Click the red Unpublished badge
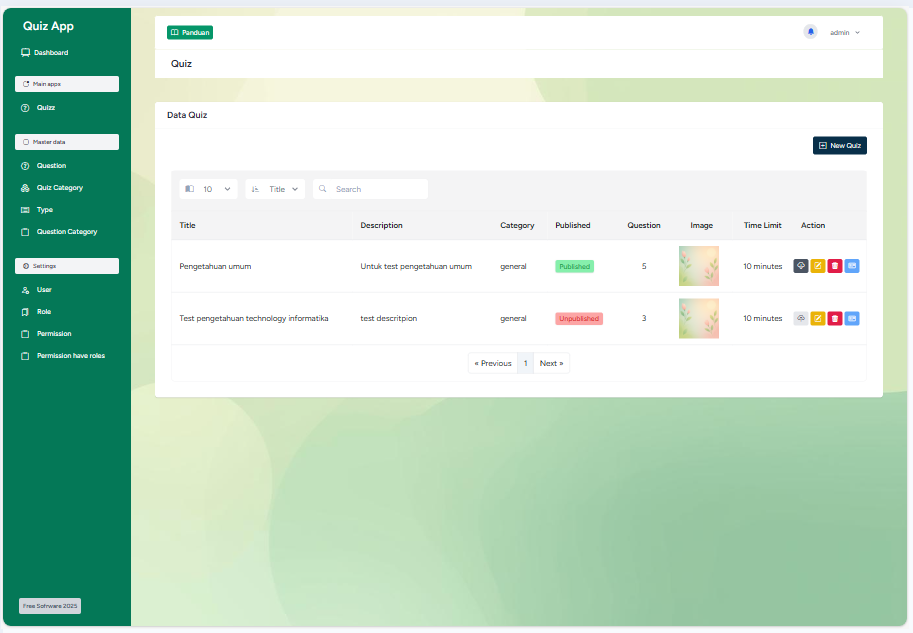 point(579,319)
